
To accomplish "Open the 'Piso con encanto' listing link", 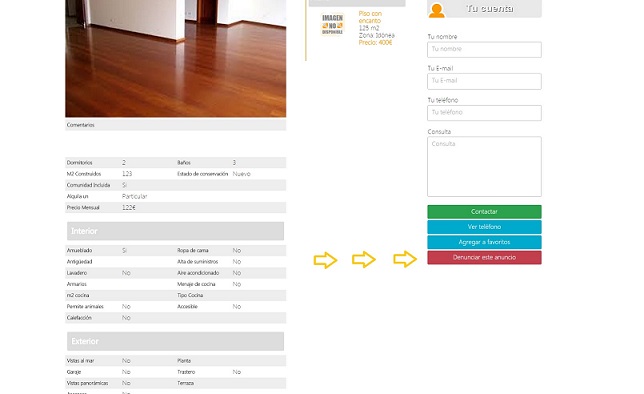I will [x=370, y=17].
